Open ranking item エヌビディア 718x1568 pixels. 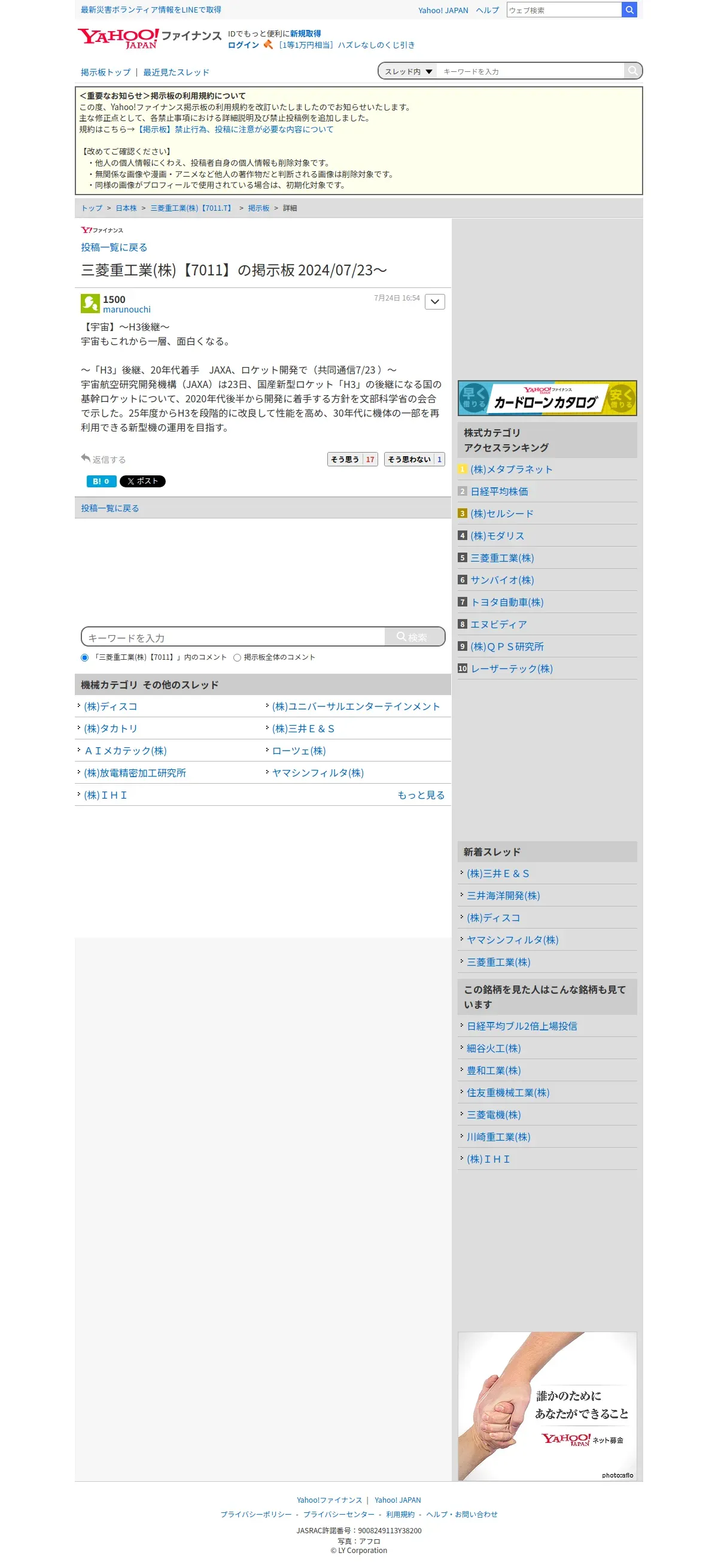click(498, 624)
